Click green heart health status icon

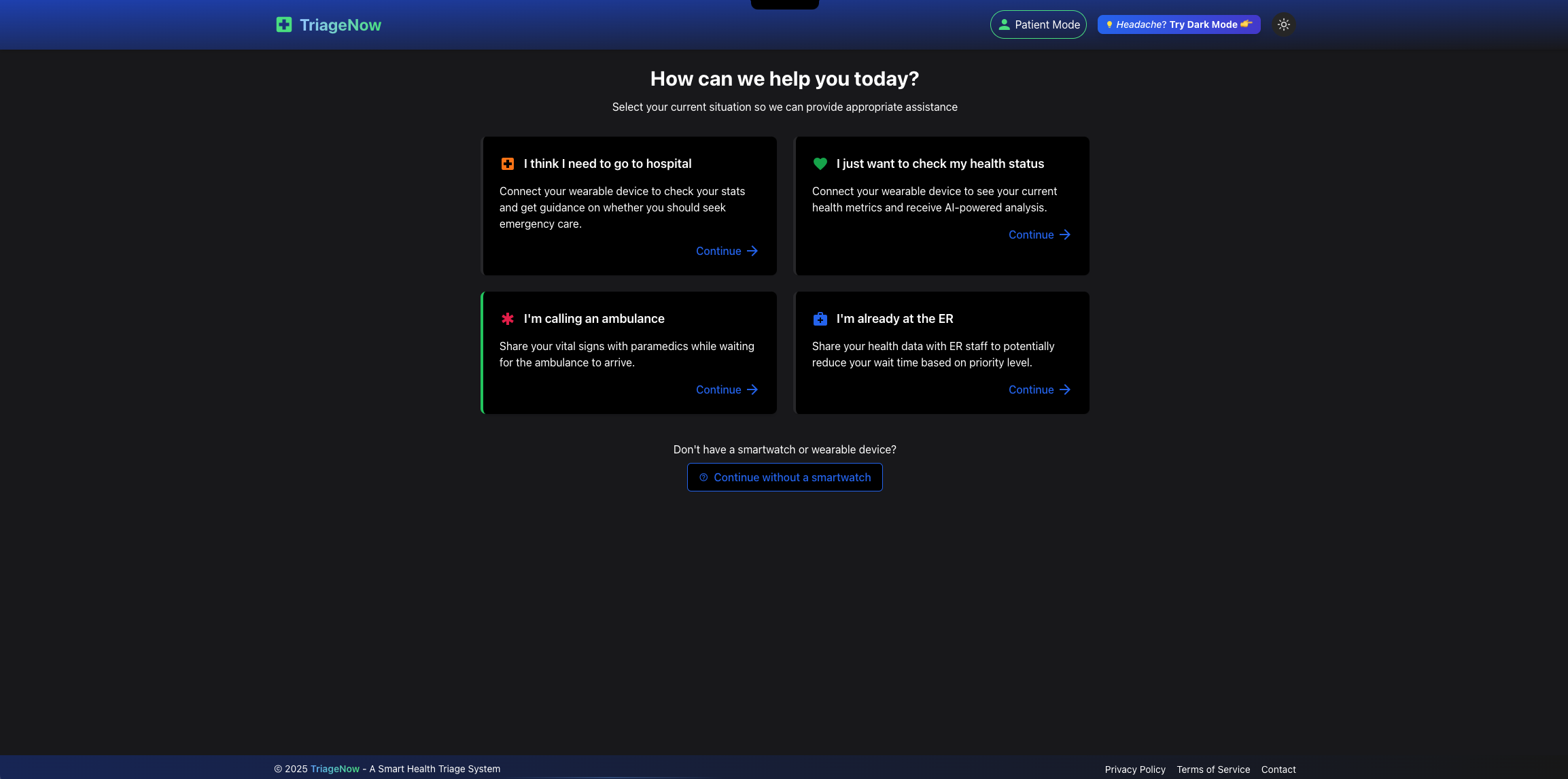pyautogui.click(x=820, y=164)
